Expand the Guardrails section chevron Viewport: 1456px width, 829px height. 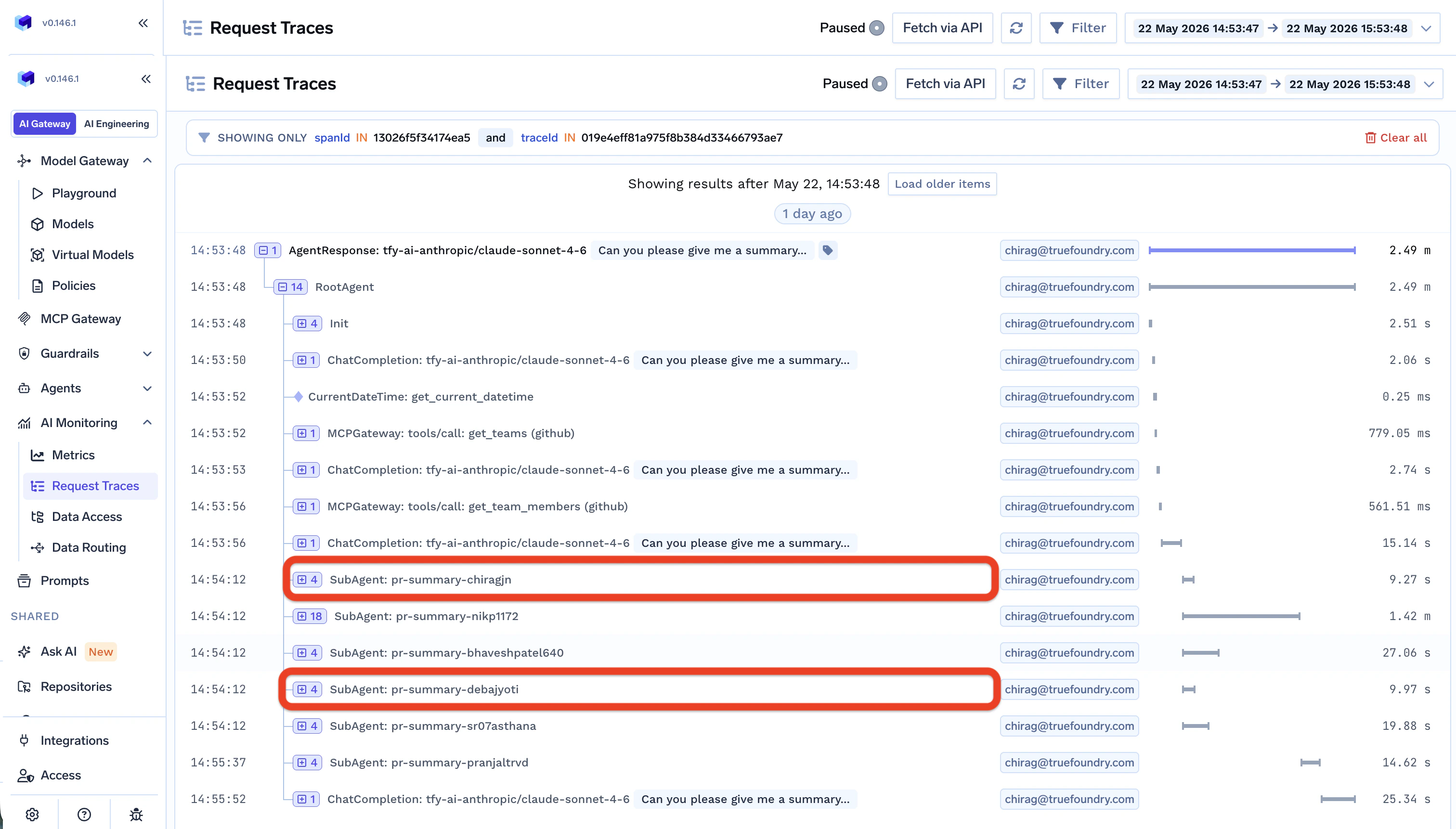(x=147, y=353)
